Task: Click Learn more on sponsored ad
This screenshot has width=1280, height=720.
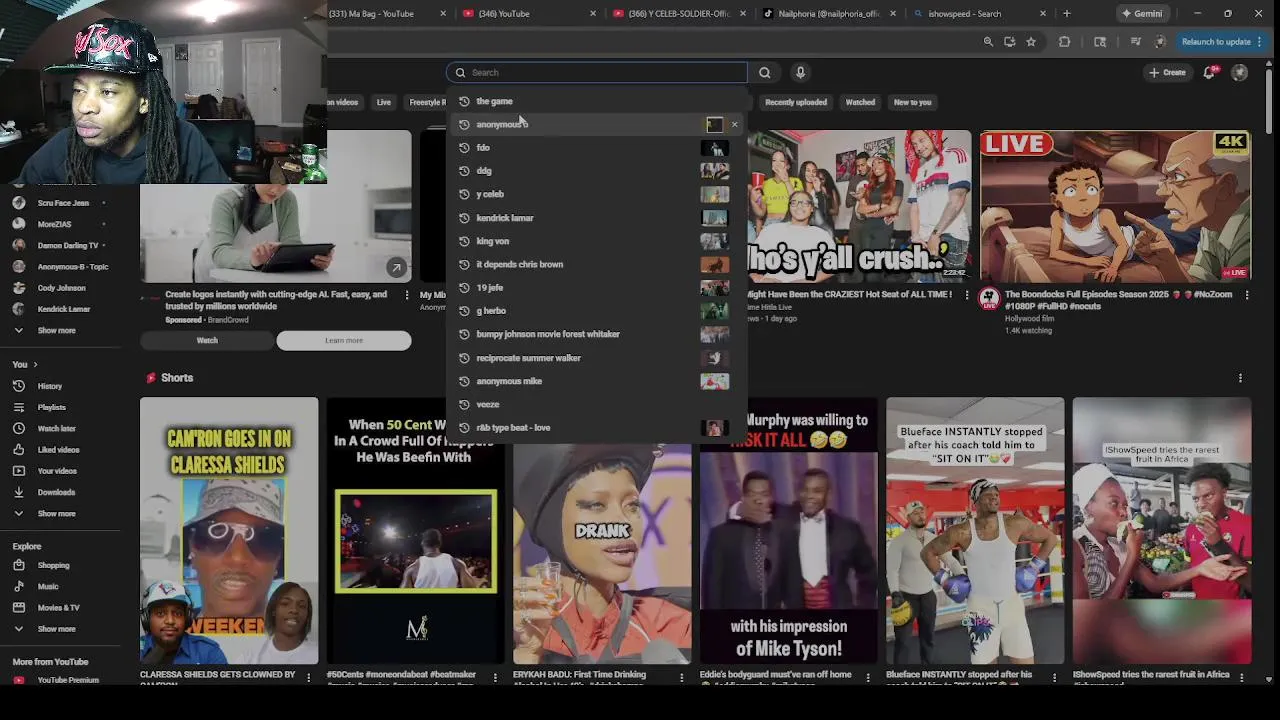Action: [343, 341]
